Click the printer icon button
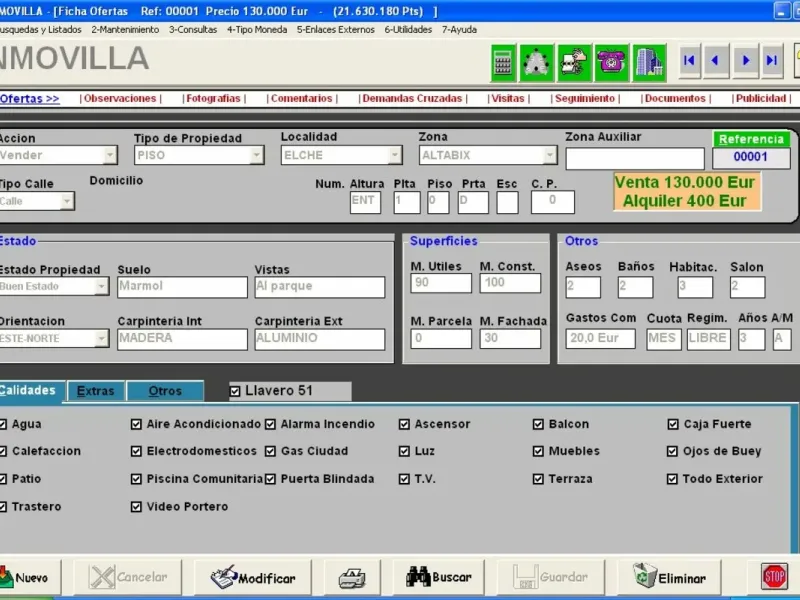The image size is (800, 600). pyautogui.click(x=352, y=578)
